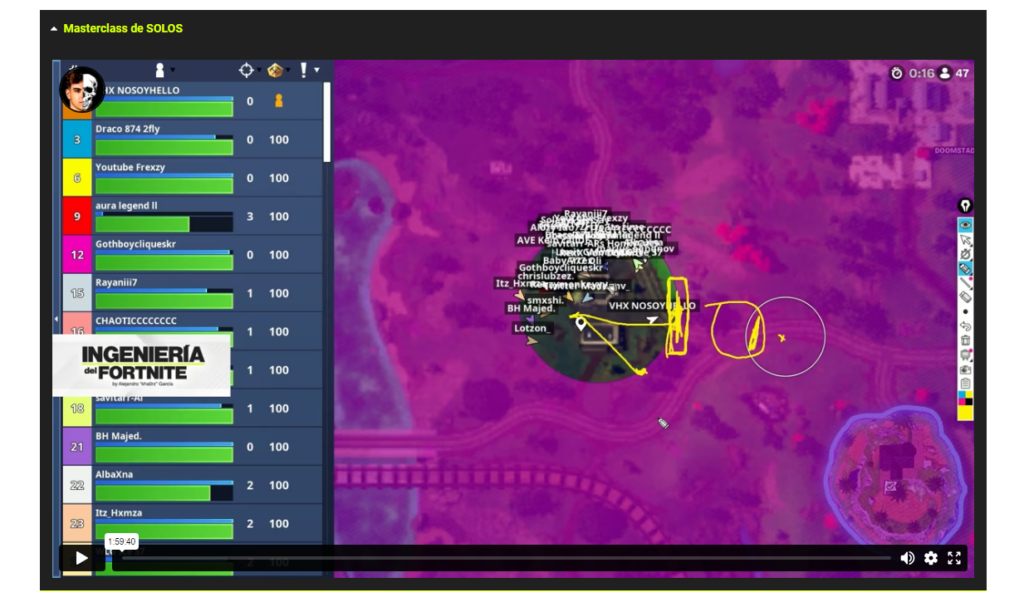Image resolution: width=1024 pixels, height=602 pixels.
Task: Click the red number 9 team badge
Action: point(77,216)
